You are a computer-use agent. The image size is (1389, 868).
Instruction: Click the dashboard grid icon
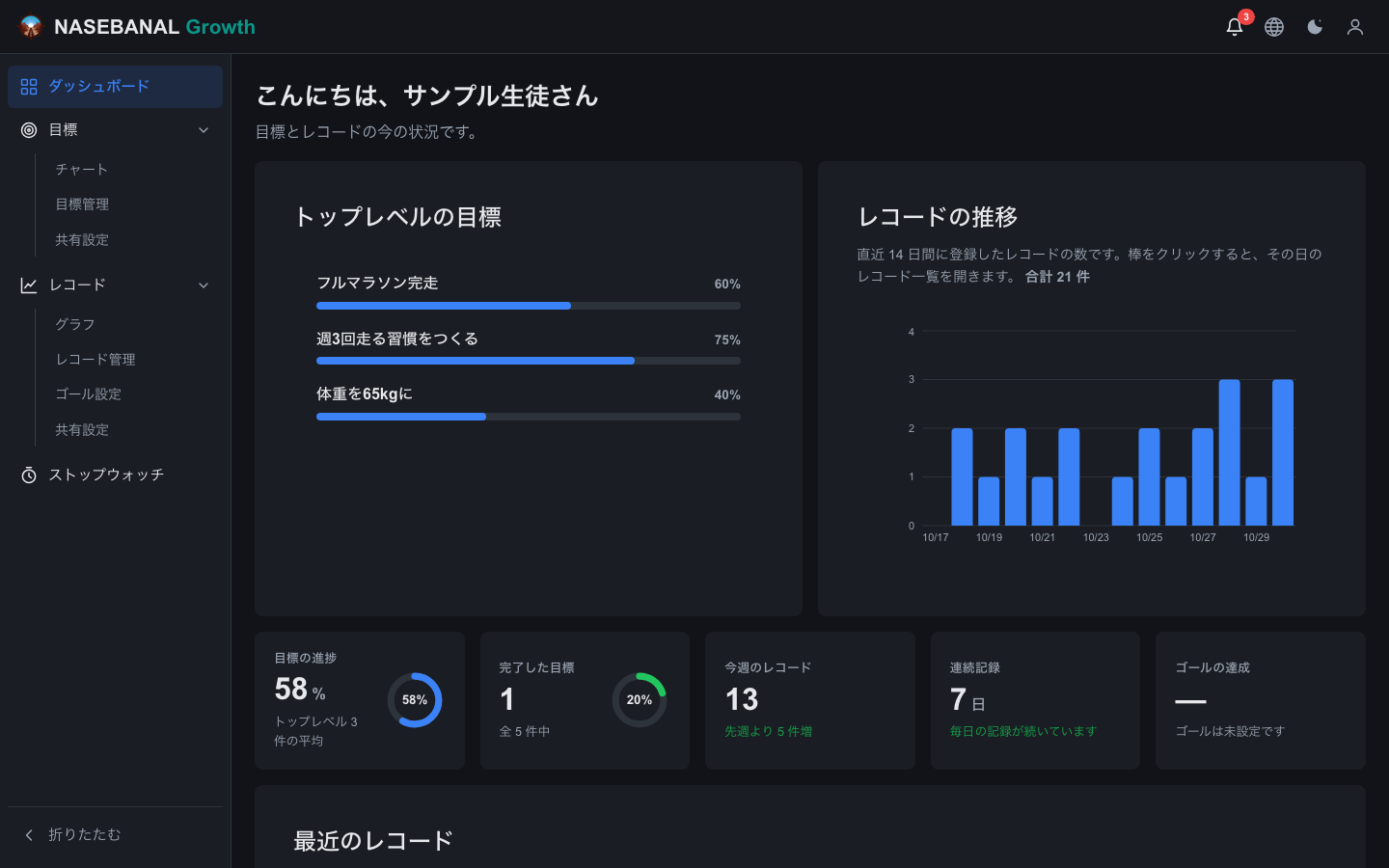click(29, 87)
